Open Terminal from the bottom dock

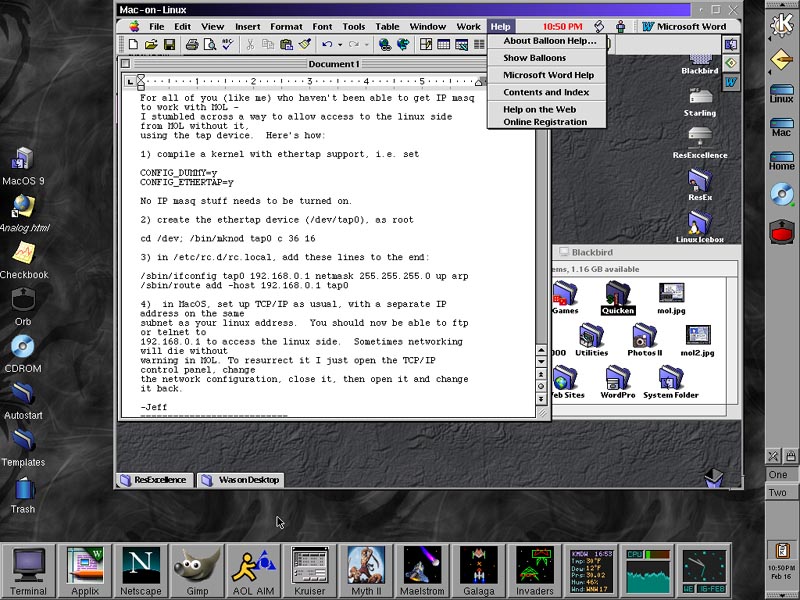[28, 570]
